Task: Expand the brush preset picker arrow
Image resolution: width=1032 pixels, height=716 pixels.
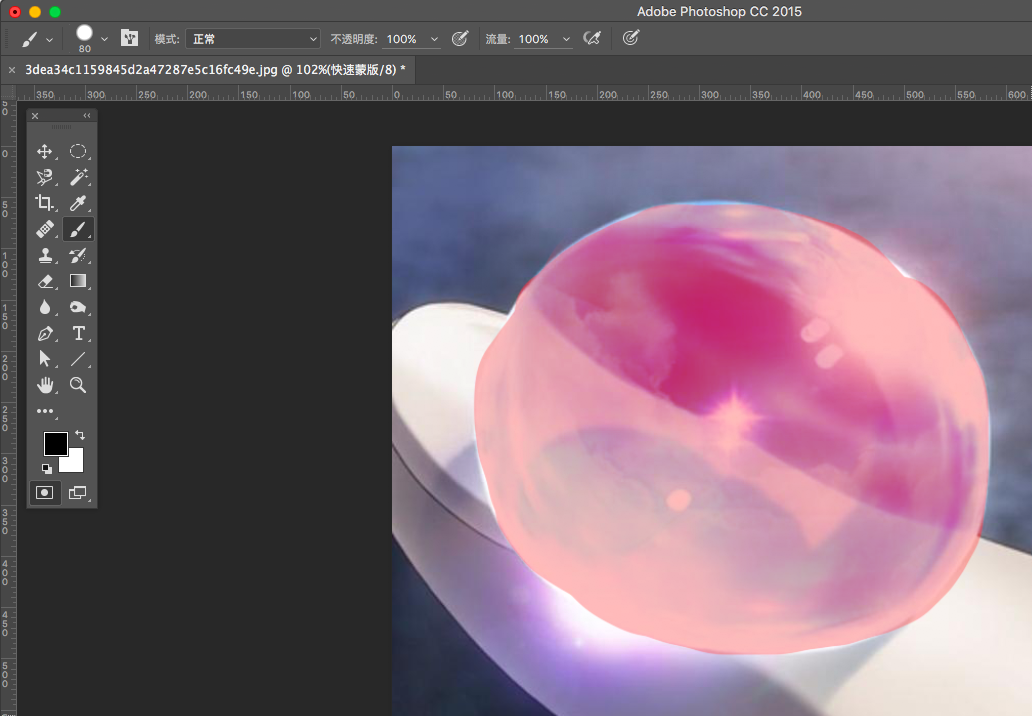Action: click(104, 39)
